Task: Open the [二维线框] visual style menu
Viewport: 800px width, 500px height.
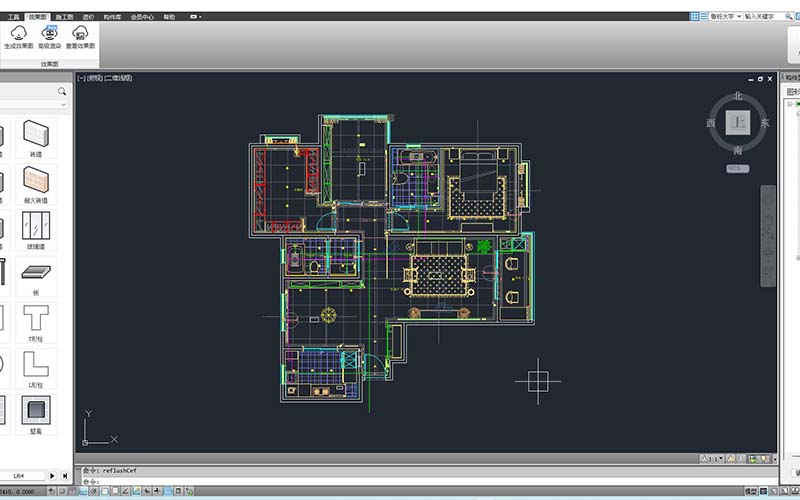Action: [x=118, y=78]
